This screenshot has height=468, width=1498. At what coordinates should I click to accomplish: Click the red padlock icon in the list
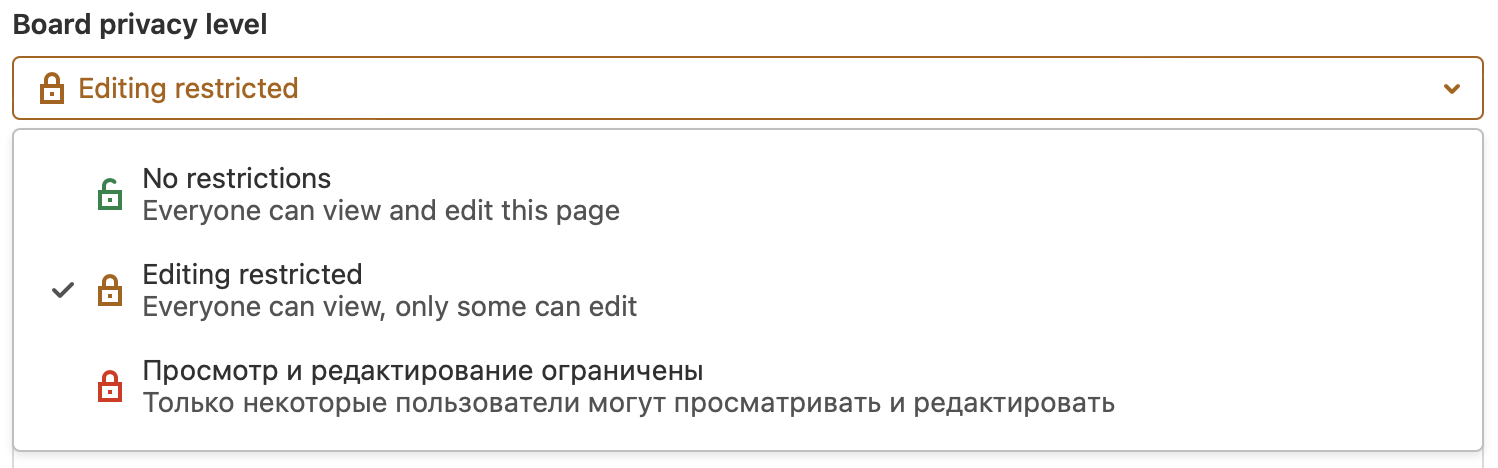point(109,387)
